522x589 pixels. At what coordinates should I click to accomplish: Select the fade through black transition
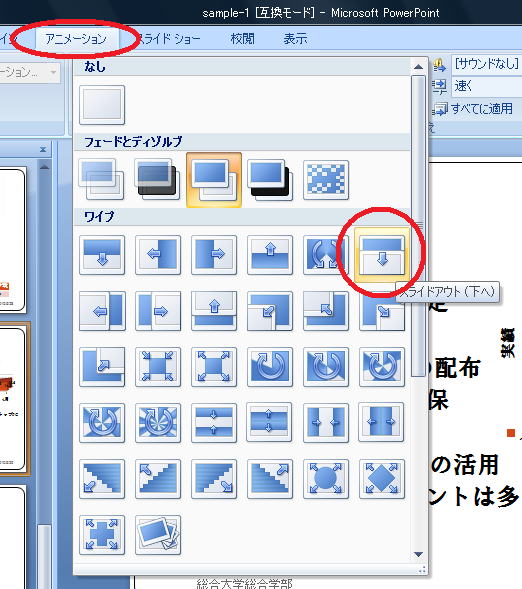click(x=158, y=180)
